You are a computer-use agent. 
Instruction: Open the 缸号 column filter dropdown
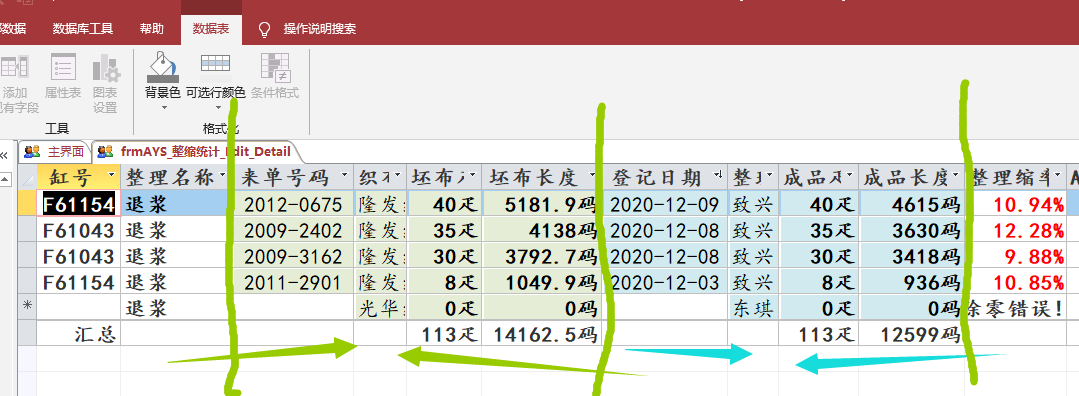[x=112, y=176]
